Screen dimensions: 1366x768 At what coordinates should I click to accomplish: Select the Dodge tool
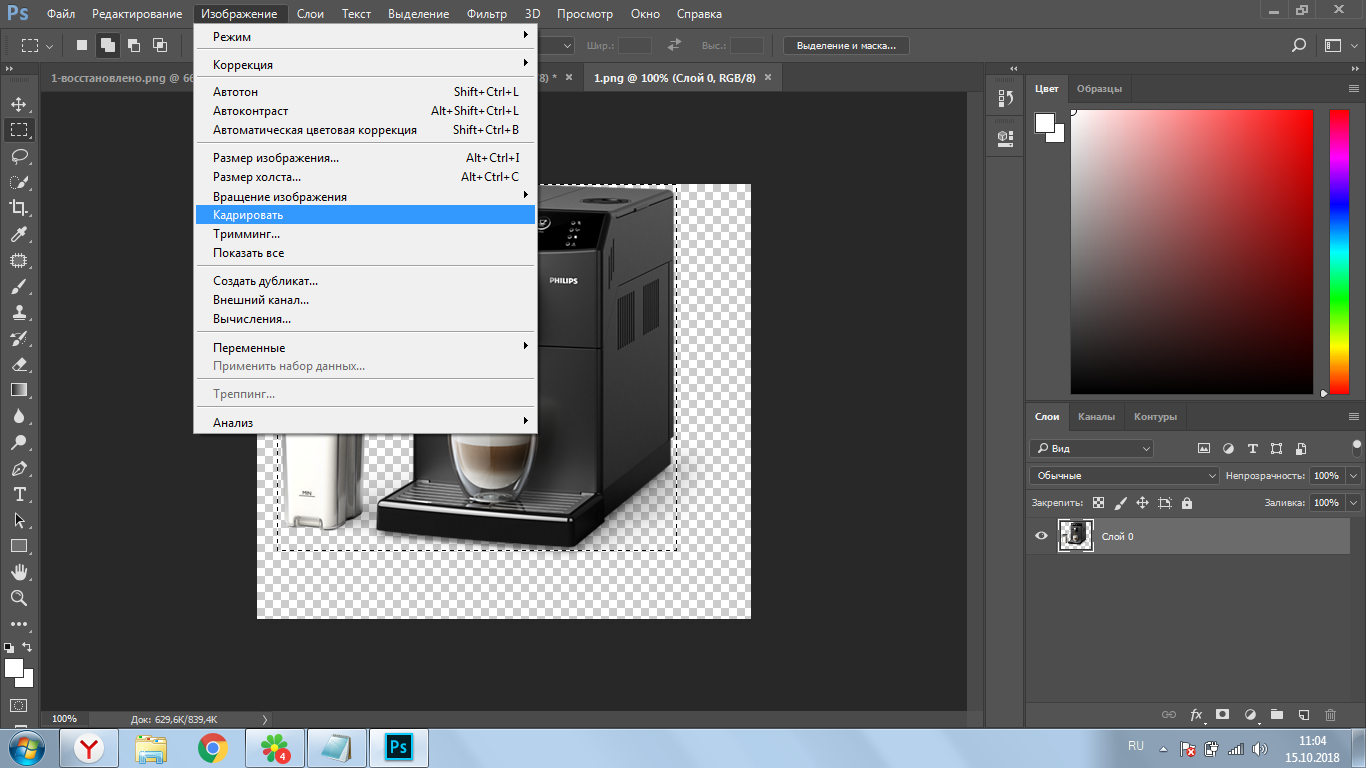(x=18, y=442)
